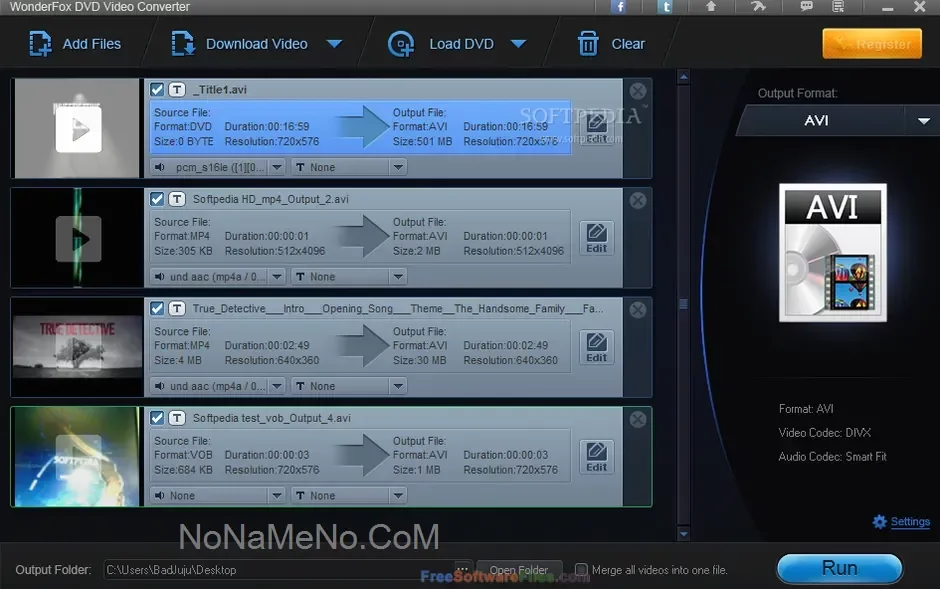Click the Twitter icon in title bar
This screenshot has height=589, width=940.
665,6
